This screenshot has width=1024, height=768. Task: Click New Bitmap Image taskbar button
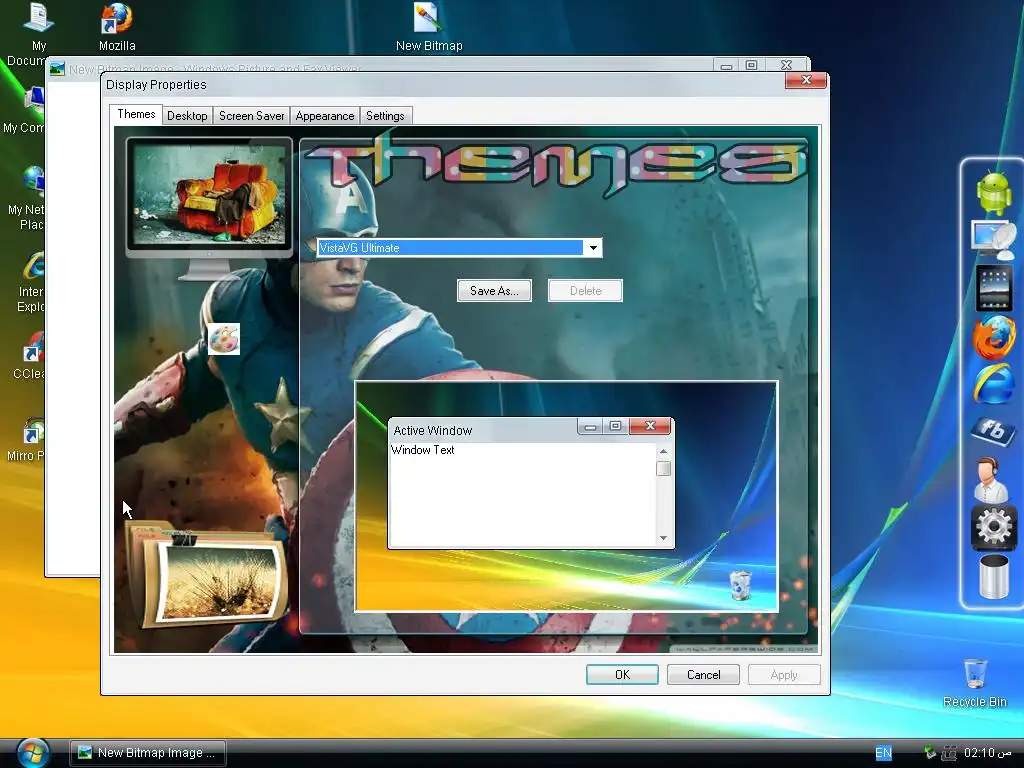tap(148, 752)
